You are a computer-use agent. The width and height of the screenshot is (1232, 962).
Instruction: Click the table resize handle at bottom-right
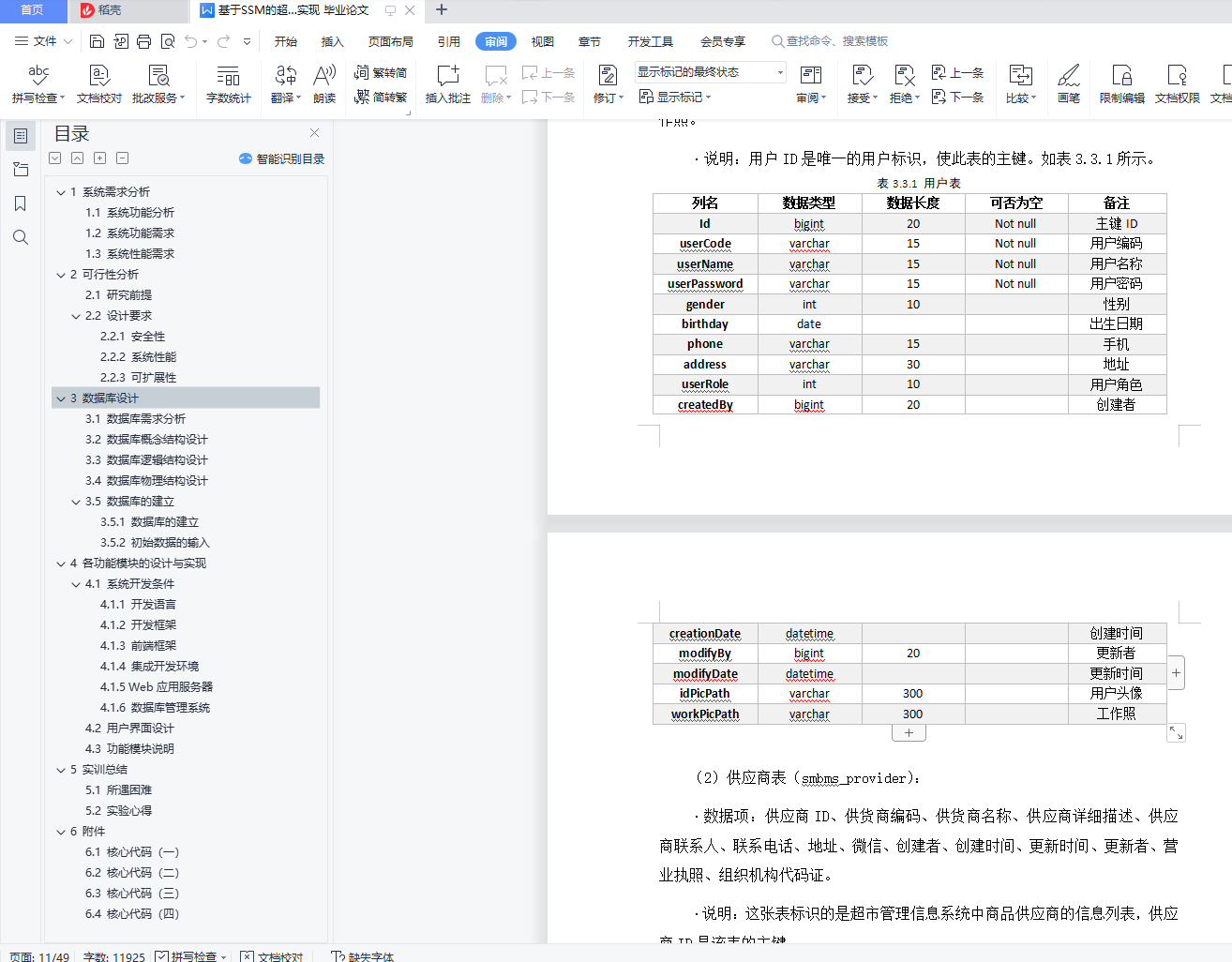click(x=1176, y=733)
